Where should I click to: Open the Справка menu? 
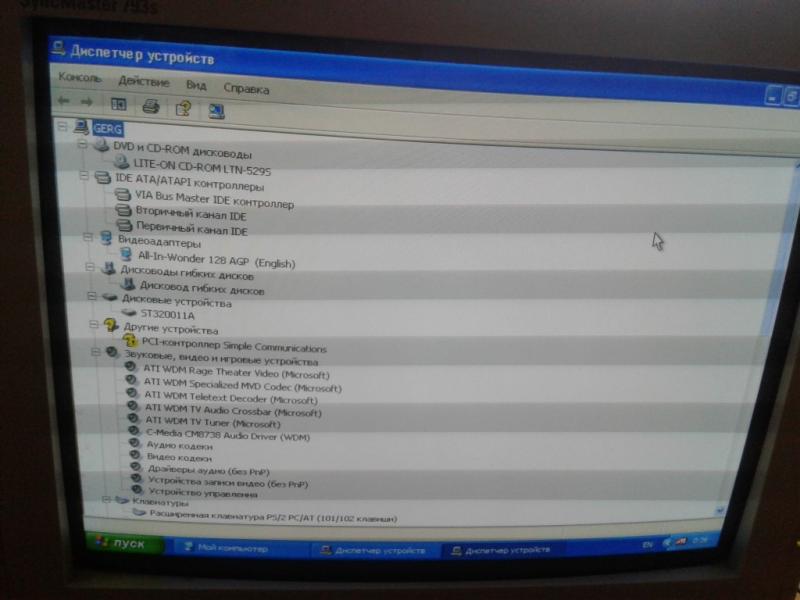[246, 89]
